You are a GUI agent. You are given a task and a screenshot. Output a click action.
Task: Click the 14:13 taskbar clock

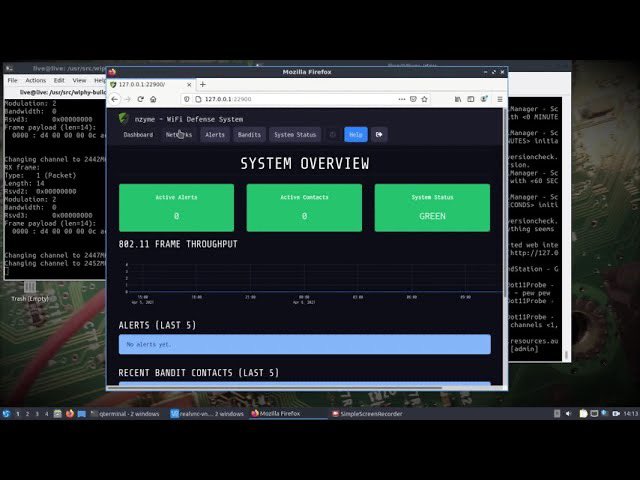click(630, 413)
